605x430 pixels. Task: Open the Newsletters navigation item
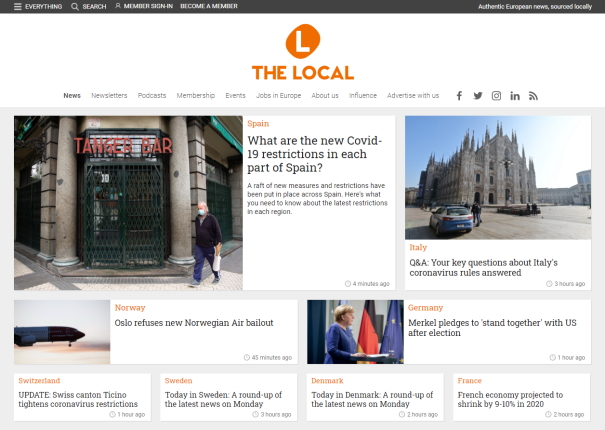coord(109,95)
